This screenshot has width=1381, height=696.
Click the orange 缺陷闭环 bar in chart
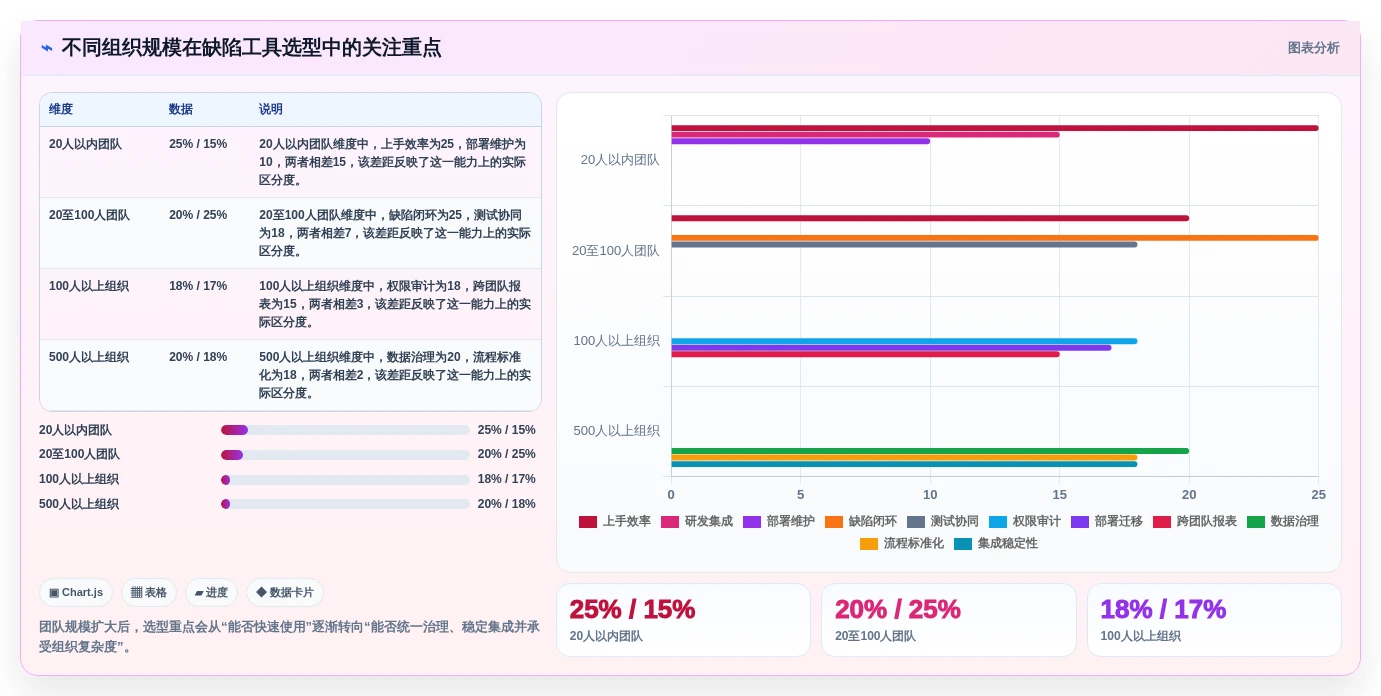995,238
